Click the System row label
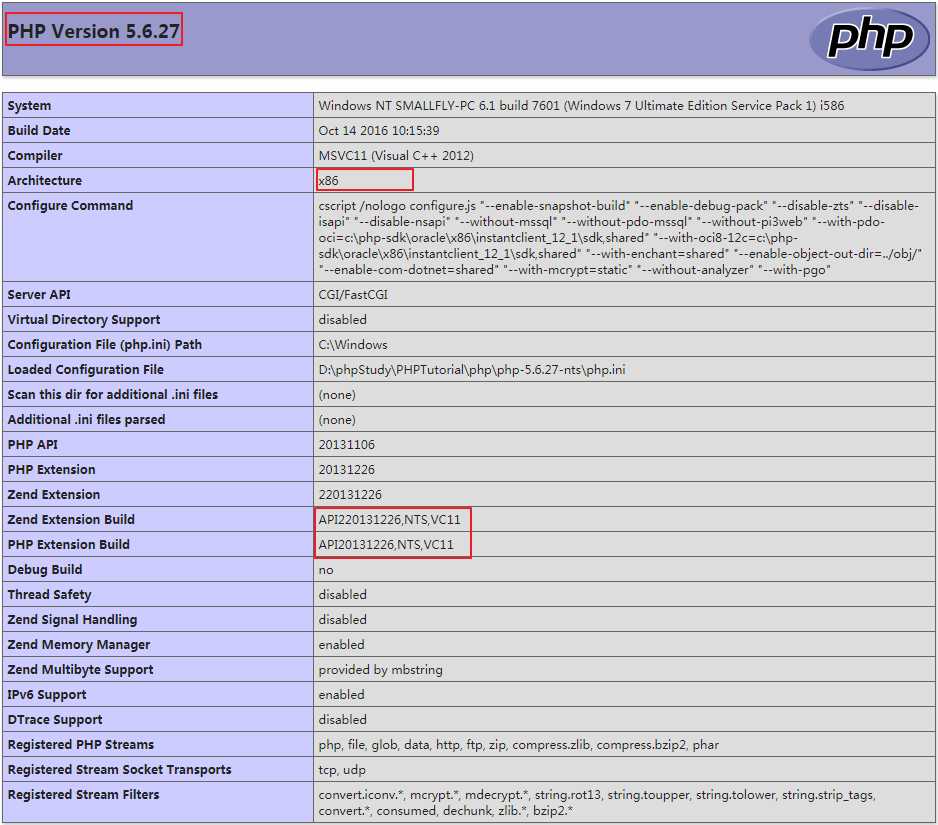This screenshot has width=938, height=825. [x=29, y=106]
